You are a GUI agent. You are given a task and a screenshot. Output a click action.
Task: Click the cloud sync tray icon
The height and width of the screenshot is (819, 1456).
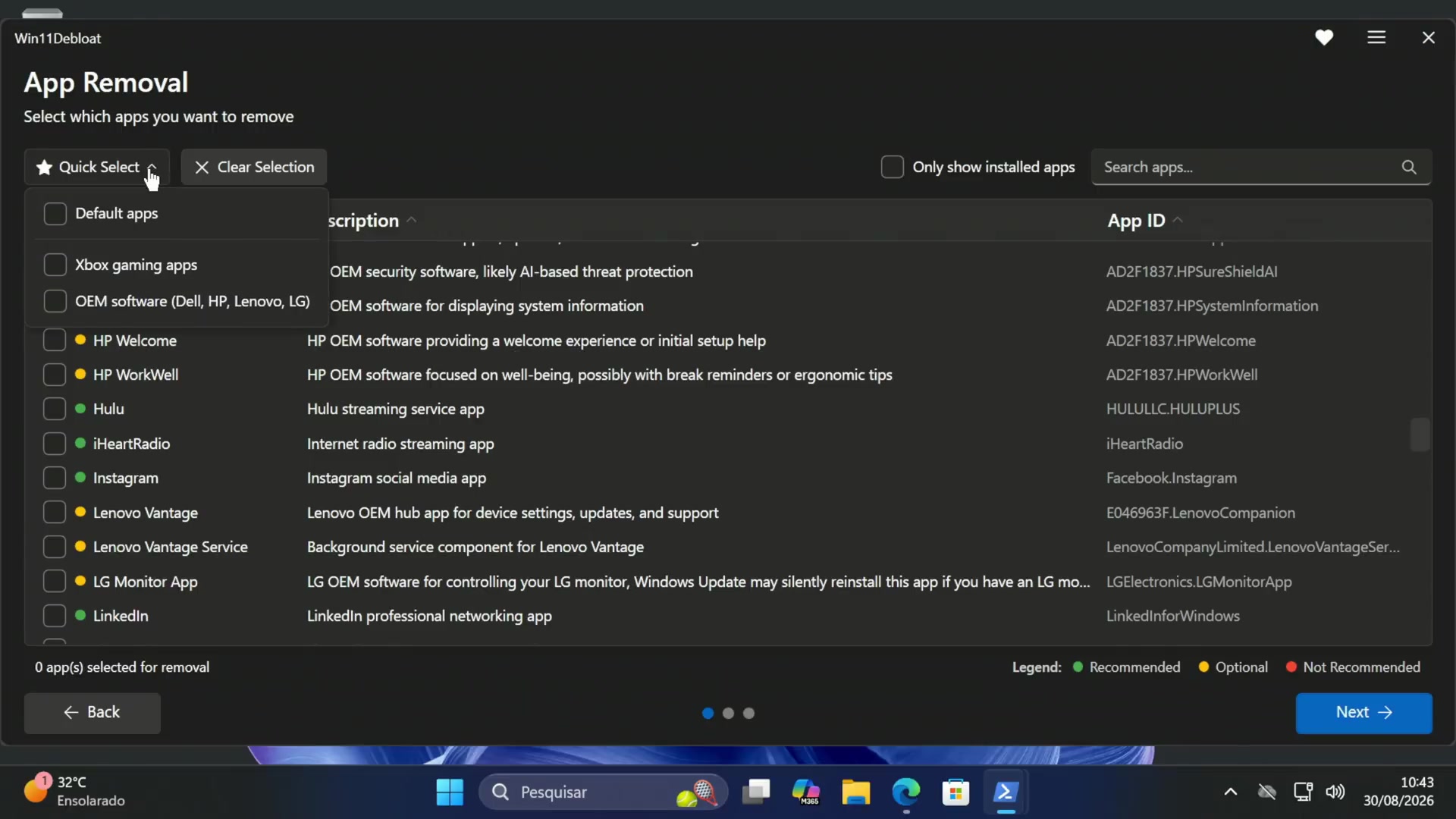[x=1267, y=792]
